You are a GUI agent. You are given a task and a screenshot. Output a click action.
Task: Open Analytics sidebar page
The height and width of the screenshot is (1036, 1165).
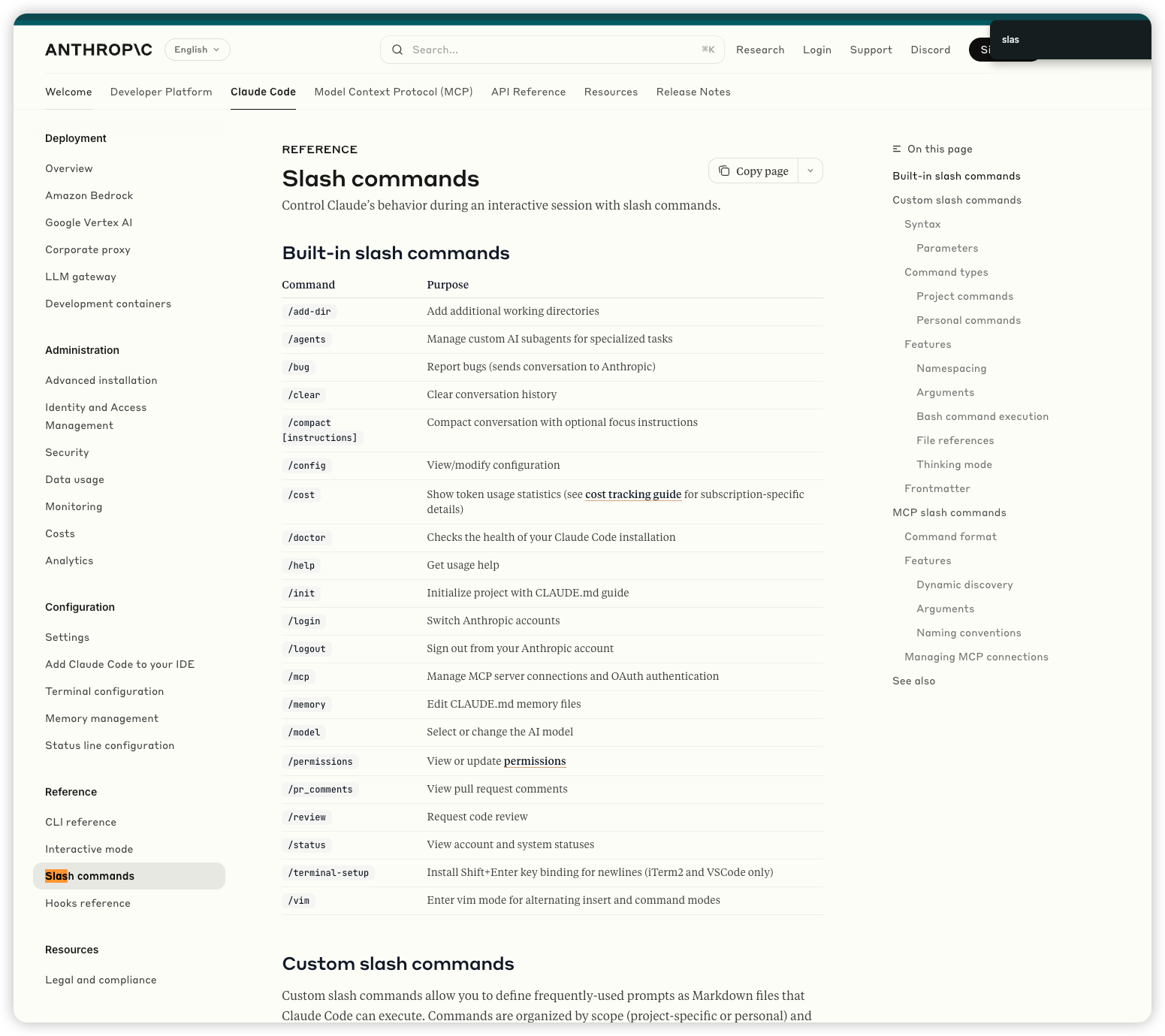[x=69, y=560]
